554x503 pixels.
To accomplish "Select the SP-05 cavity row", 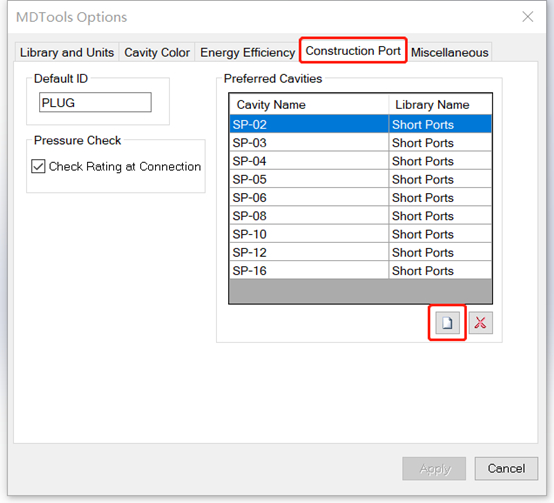I will (x=360, y=179).
